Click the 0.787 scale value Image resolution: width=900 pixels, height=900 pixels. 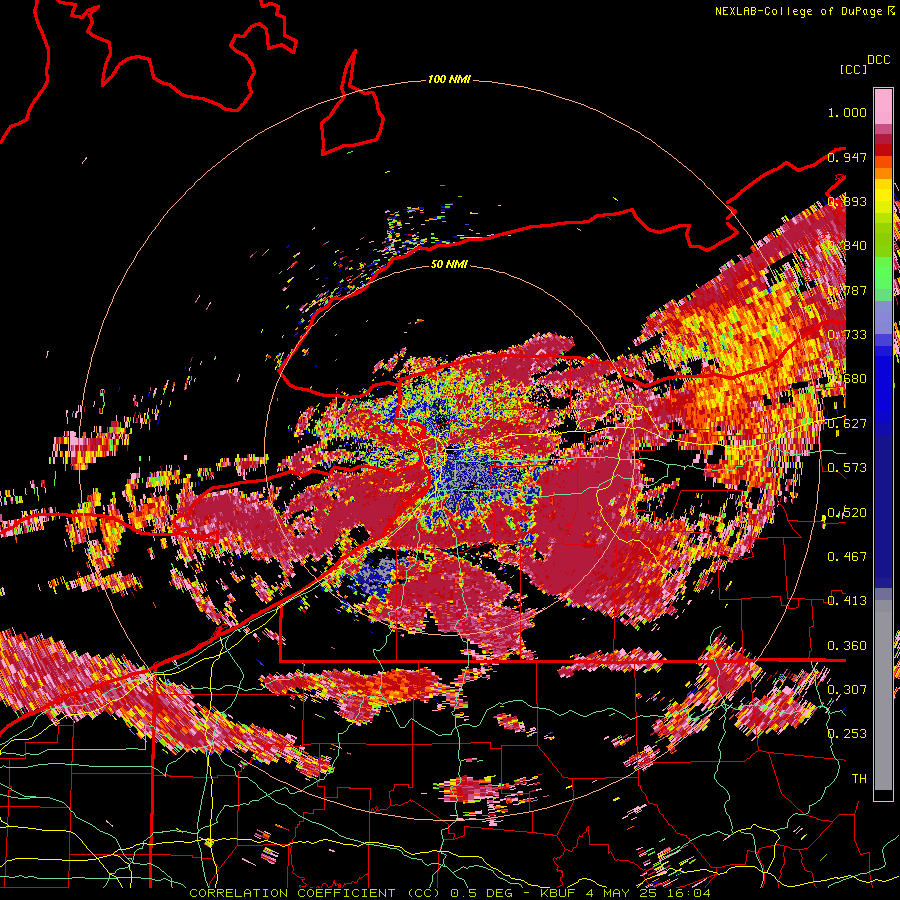click(x=847, y=290)
